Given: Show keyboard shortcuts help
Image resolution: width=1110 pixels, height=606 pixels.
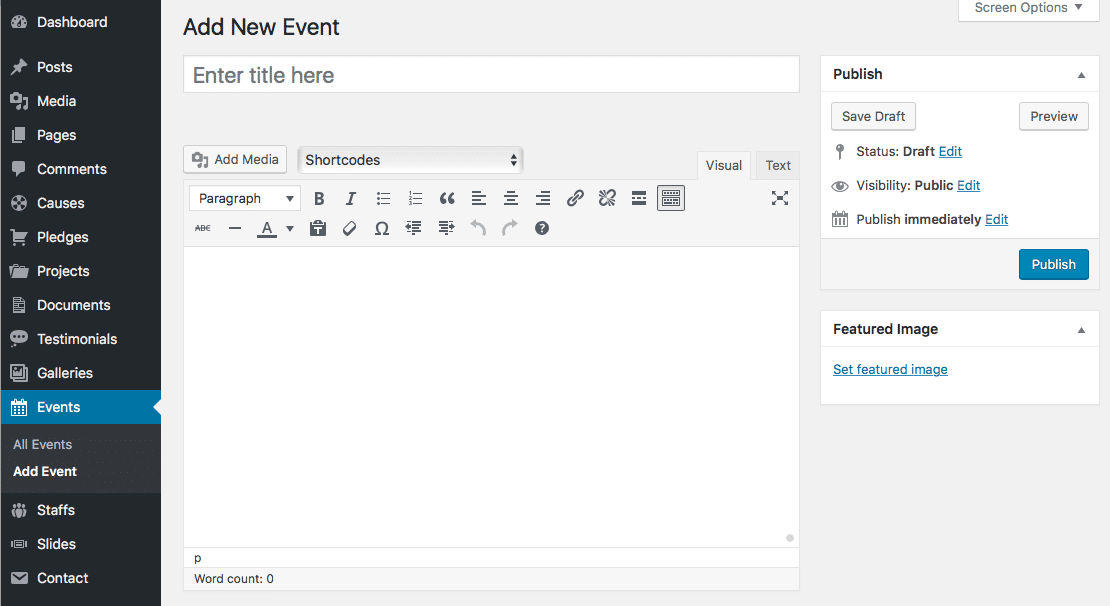Looking at the screenshot, I should pos(542,228).
